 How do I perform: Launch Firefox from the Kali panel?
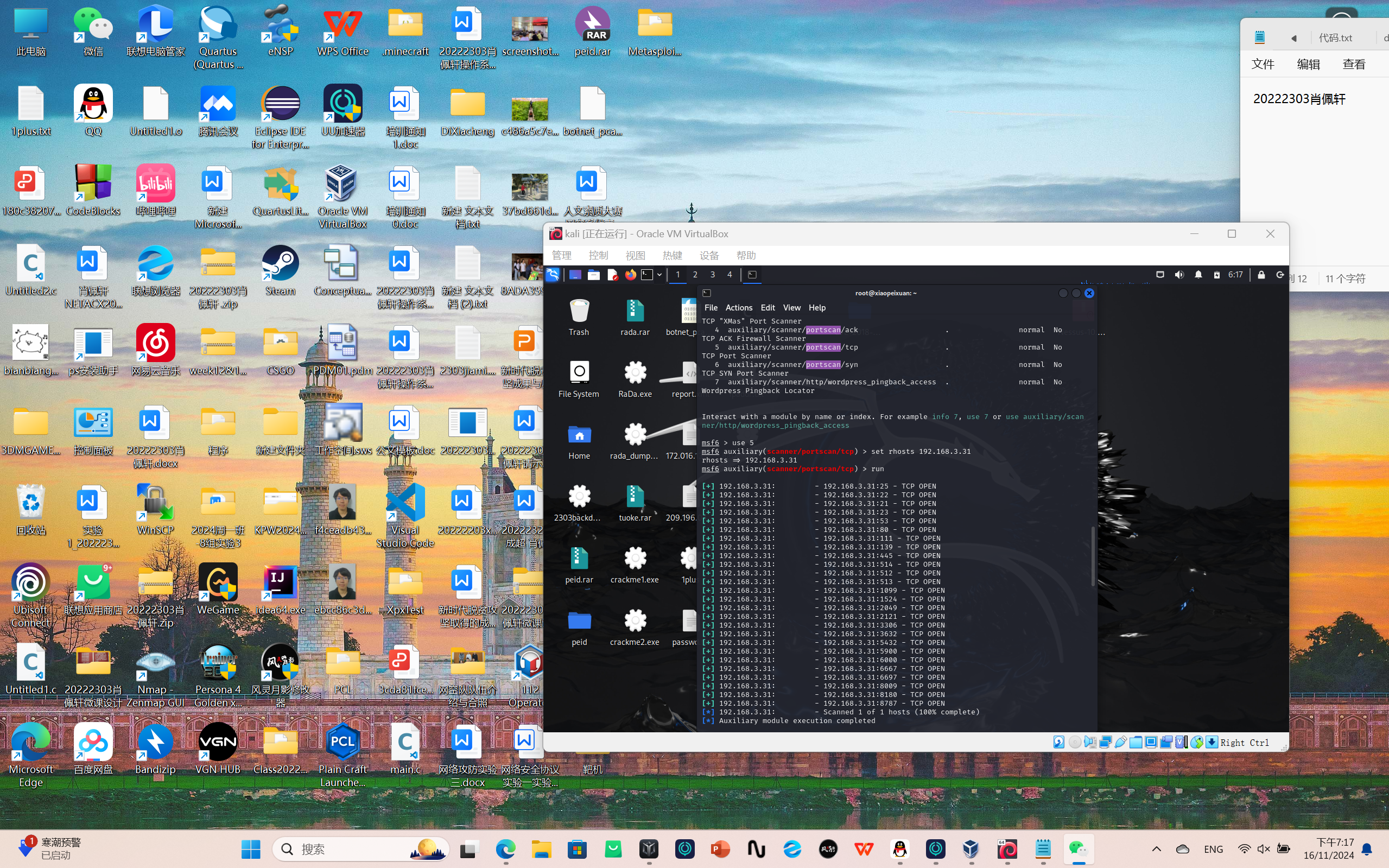coord(630,275)
